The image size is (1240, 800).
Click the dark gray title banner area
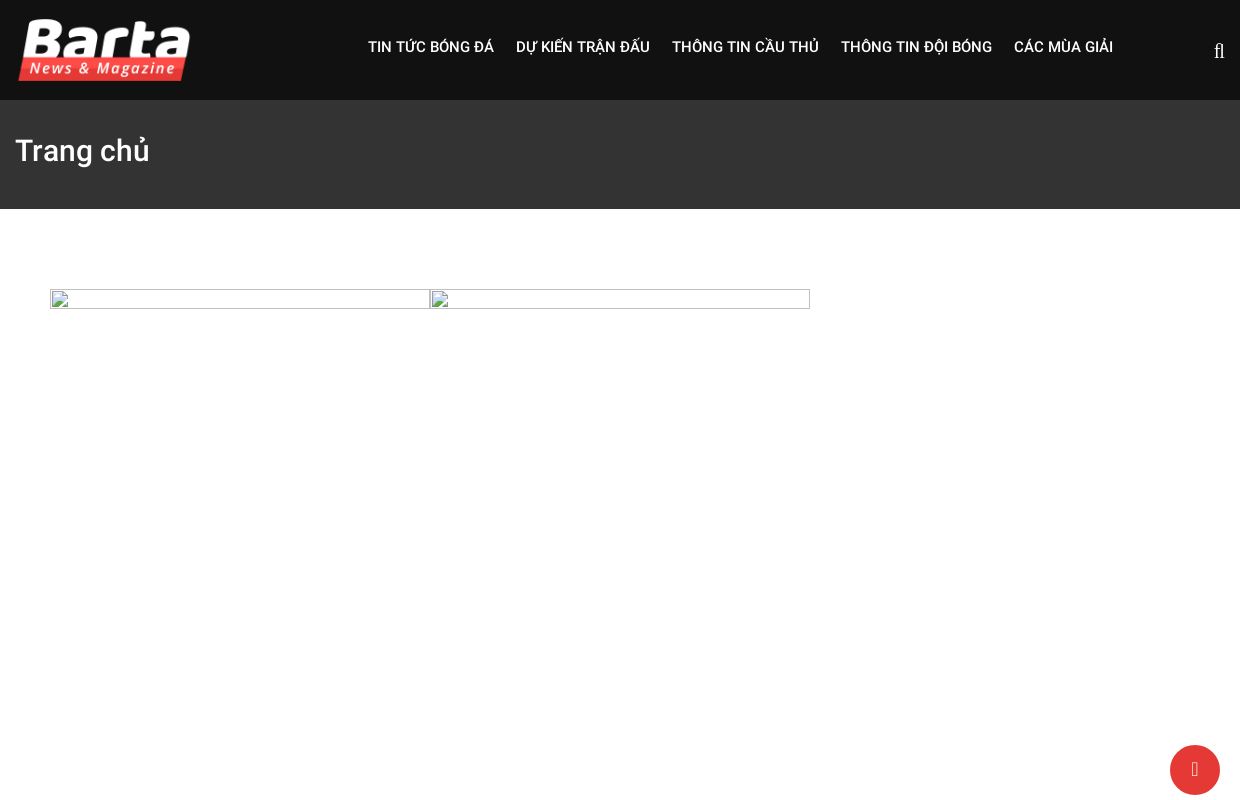coord(700,155)
